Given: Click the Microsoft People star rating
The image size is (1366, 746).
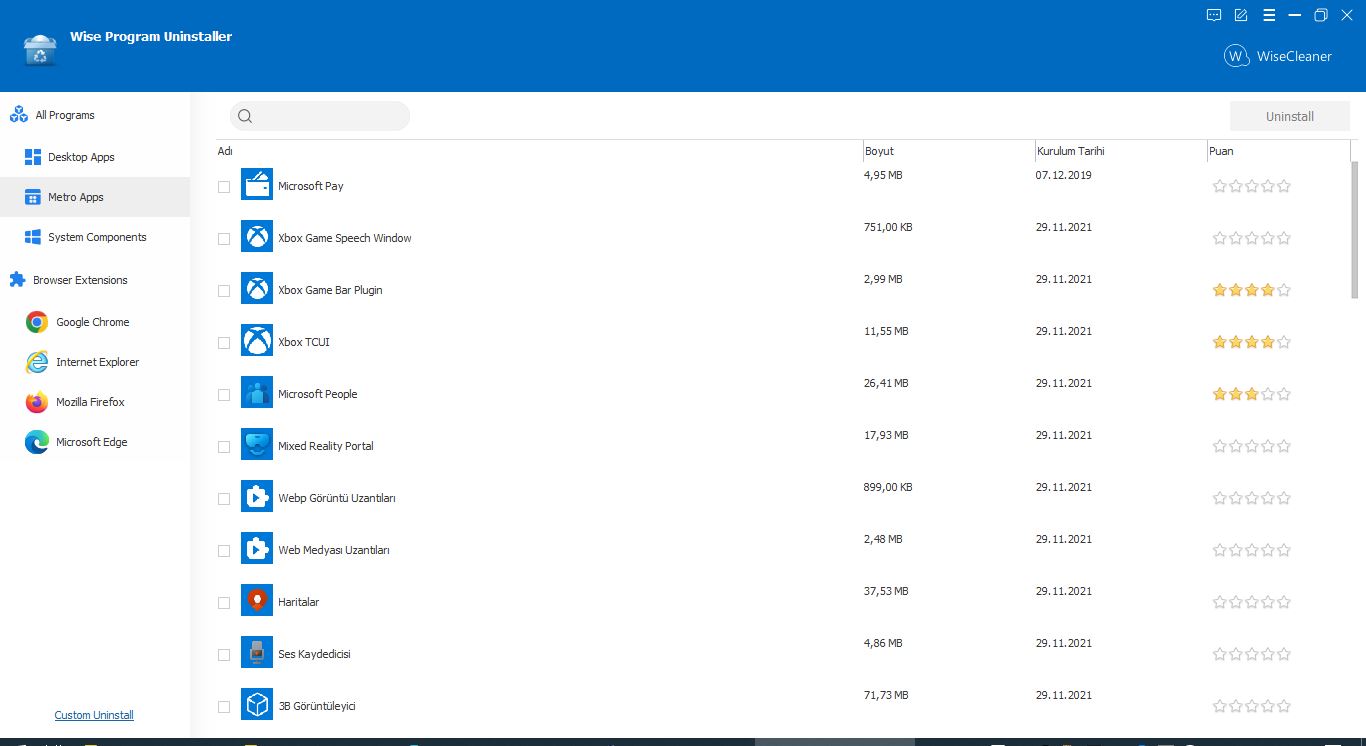Looking at the screenshot, I should point(1252,394).
